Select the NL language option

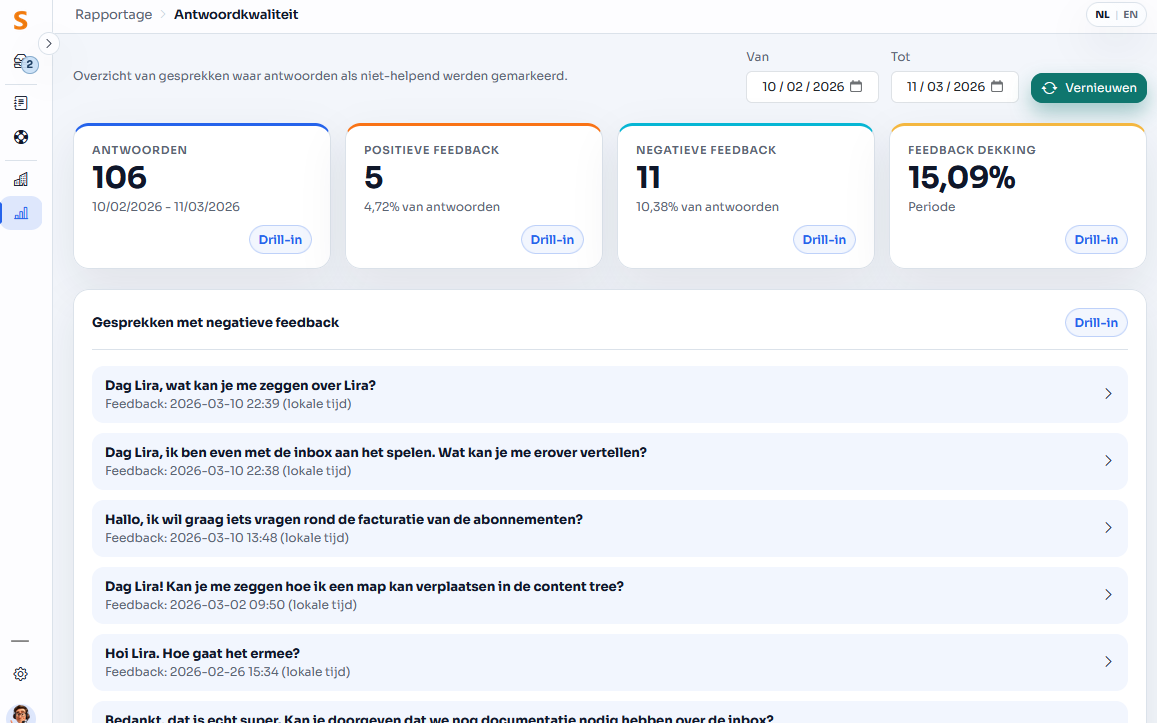tap(1102, 14)
